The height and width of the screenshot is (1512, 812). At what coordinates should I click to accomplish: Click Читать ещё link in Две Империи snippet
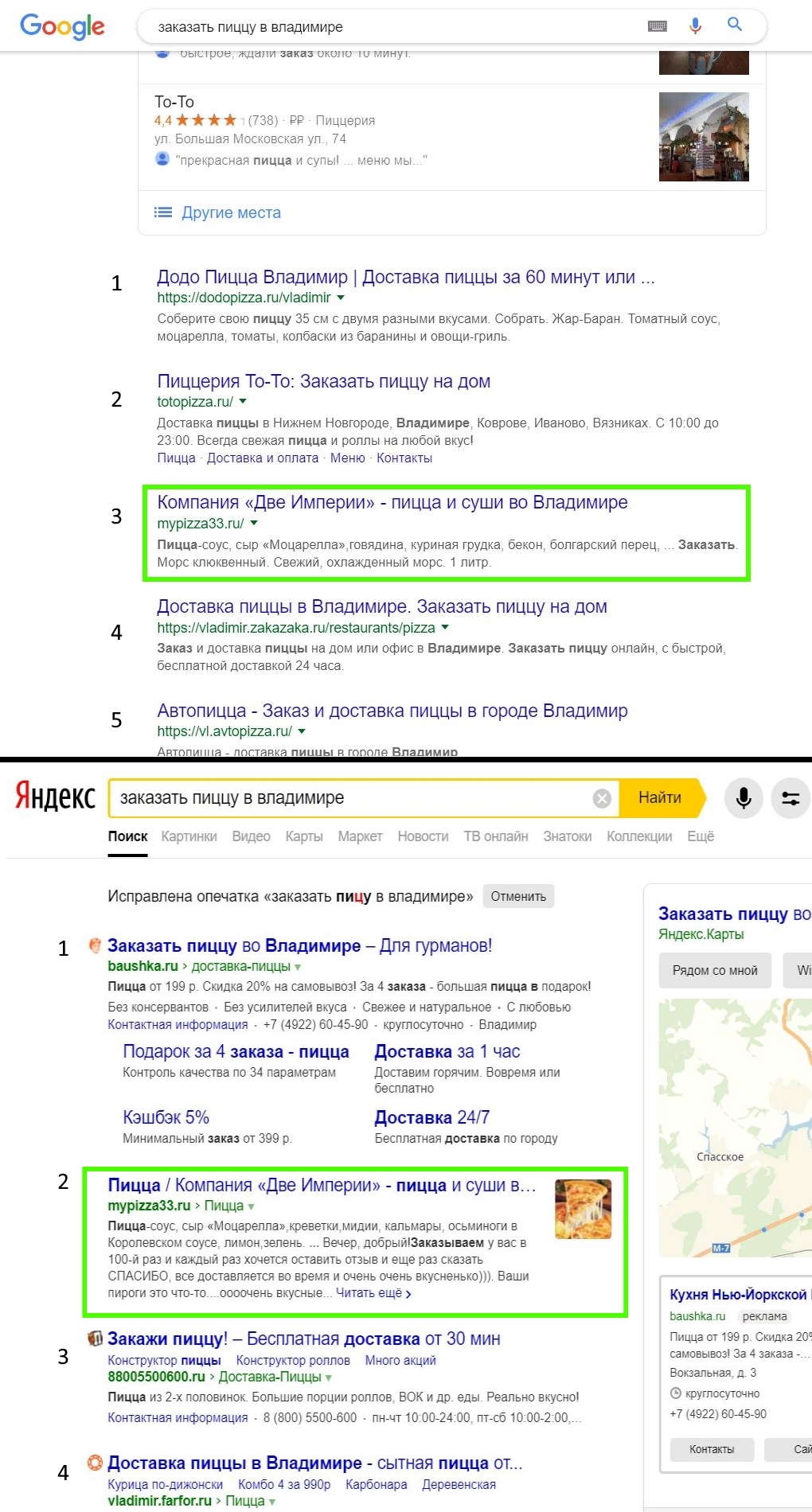373,1293
